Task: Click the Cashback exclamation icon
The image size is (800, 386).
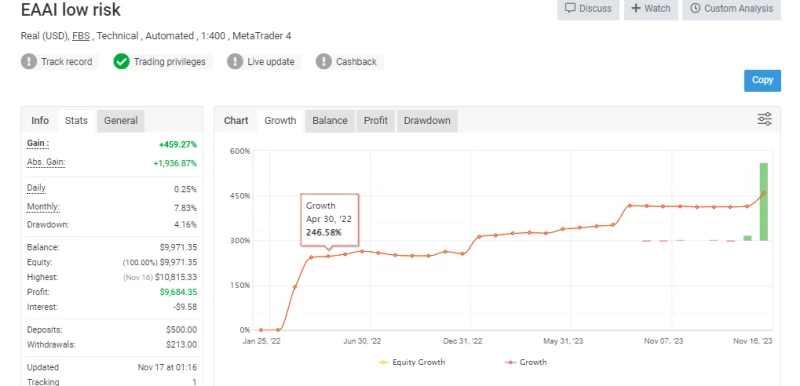Action: coord(323,62)
